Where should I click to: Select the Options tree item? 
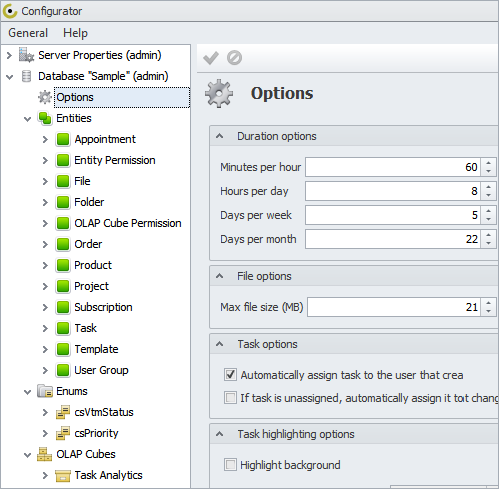click(122, 97)
